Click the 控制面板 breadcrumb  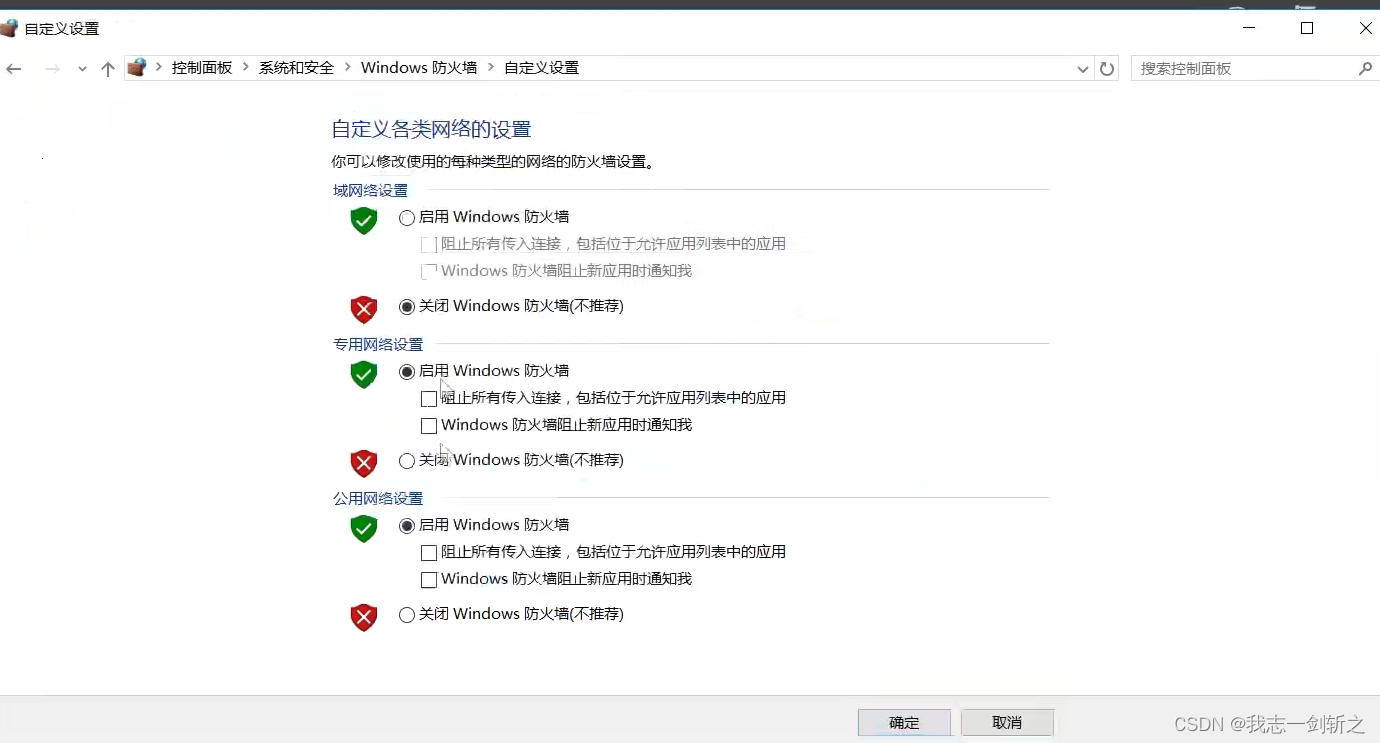[202, 68]
